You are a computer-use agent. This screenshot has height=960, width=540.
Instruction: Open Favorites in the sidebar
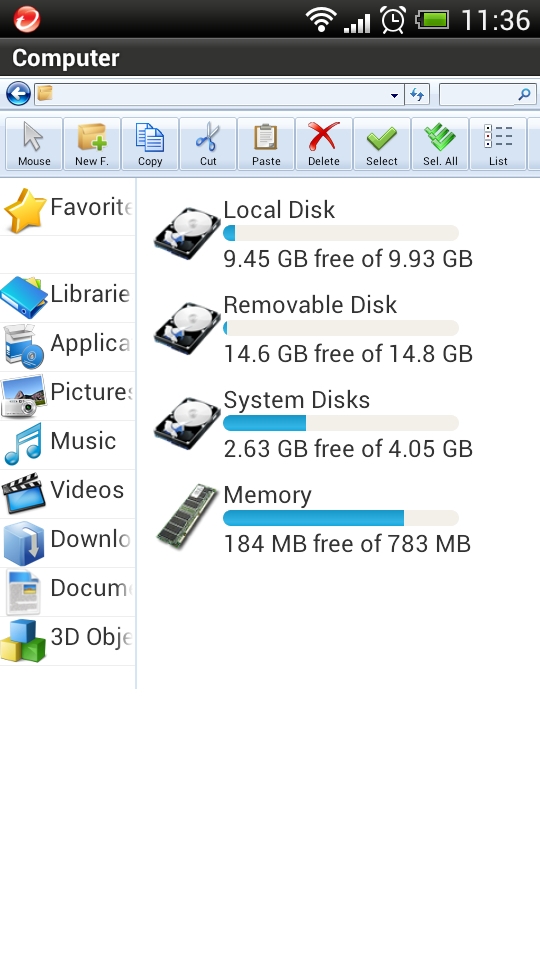point(67,209)
